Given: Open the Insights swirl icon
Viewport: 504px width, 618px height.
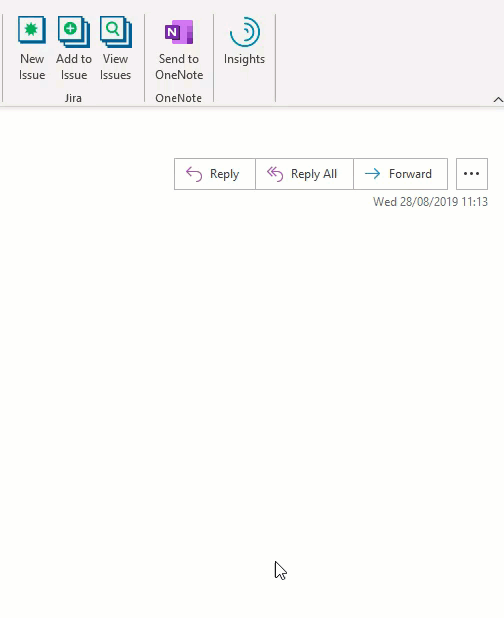Looking at the screenshot, I should pyautogui.click(x=244, y=32).
